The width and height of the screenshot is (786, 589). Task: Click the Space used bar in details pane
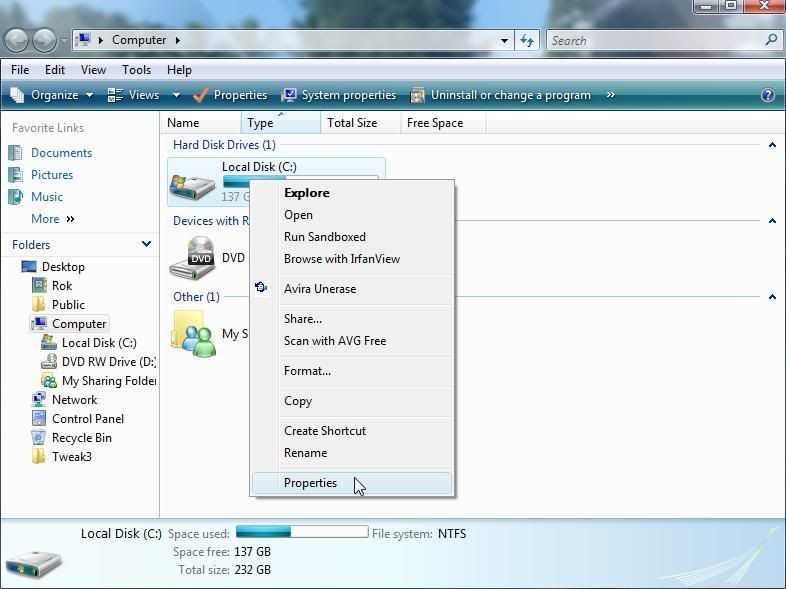pos(302,532)
